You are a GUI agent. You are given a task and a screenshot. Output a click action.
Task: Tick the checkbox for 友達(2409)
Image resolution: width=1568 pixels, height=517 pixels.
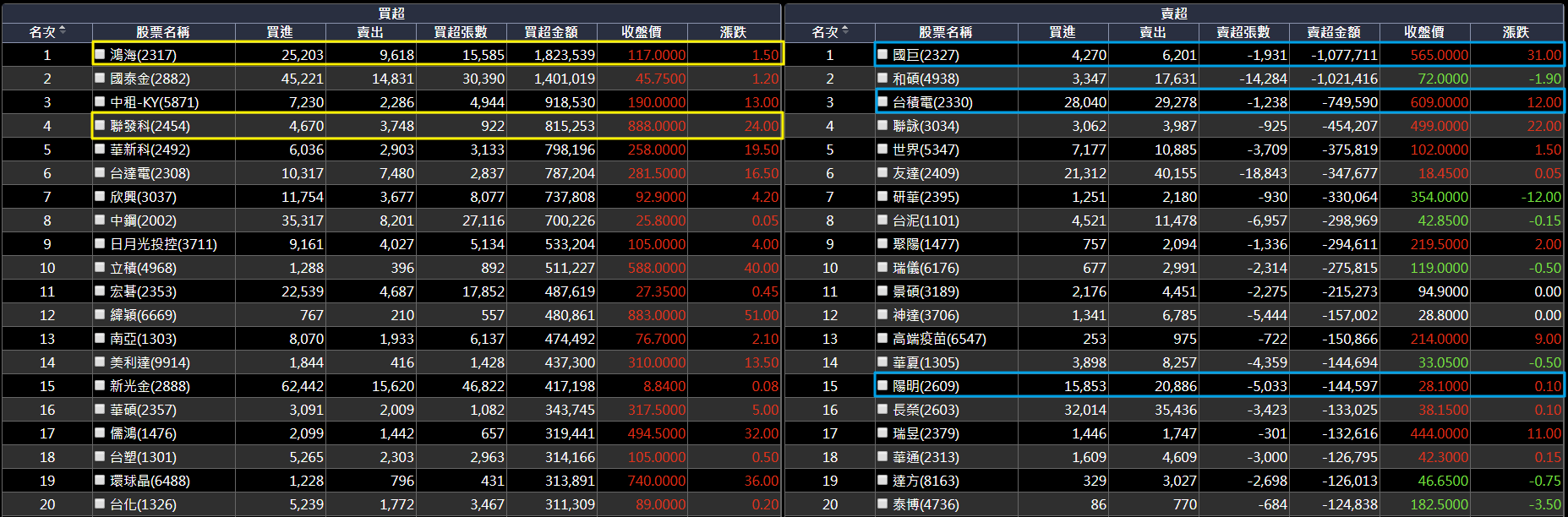(882, 172)
